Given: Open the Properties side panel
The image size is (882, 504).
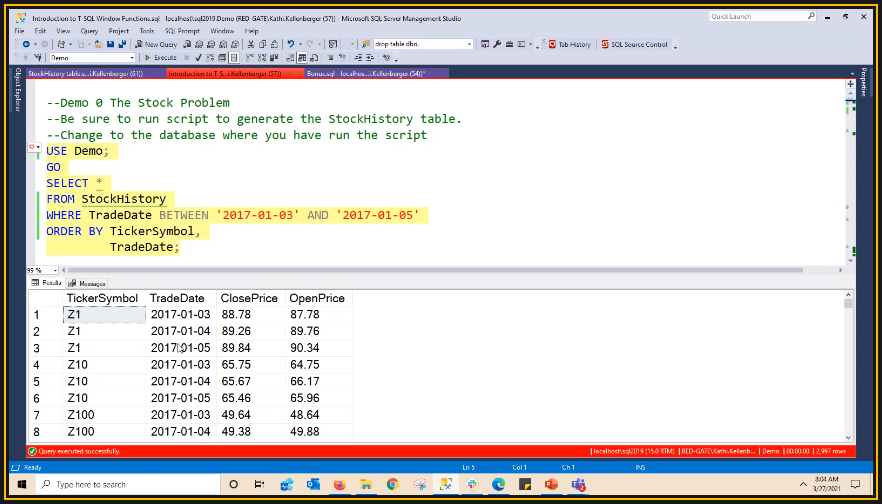Looking at the screenshot, I should click(x=864, y=82).
